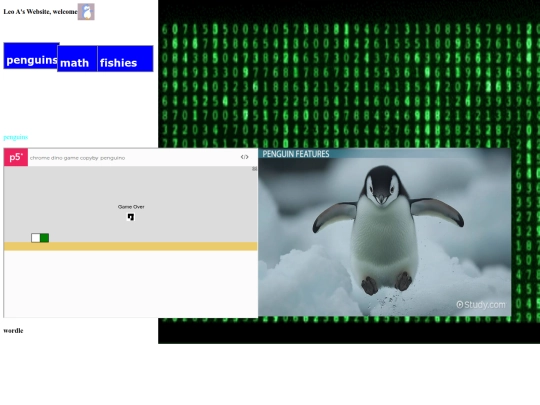This screenshot has width=540, height=405.
Task: Show the sketch code with the </> icon
Action: (245, 157)
